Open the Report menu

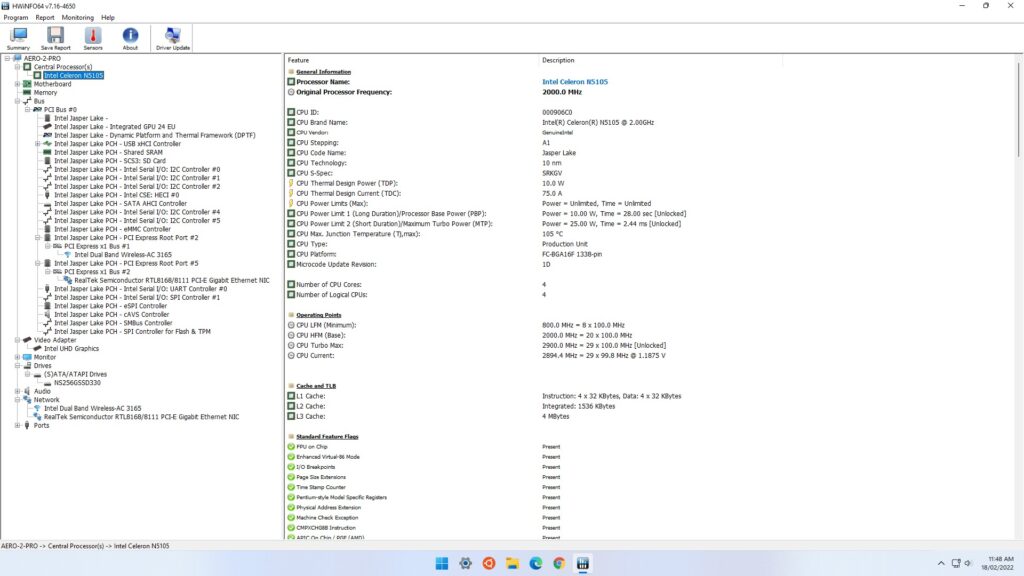click(45, 17)
